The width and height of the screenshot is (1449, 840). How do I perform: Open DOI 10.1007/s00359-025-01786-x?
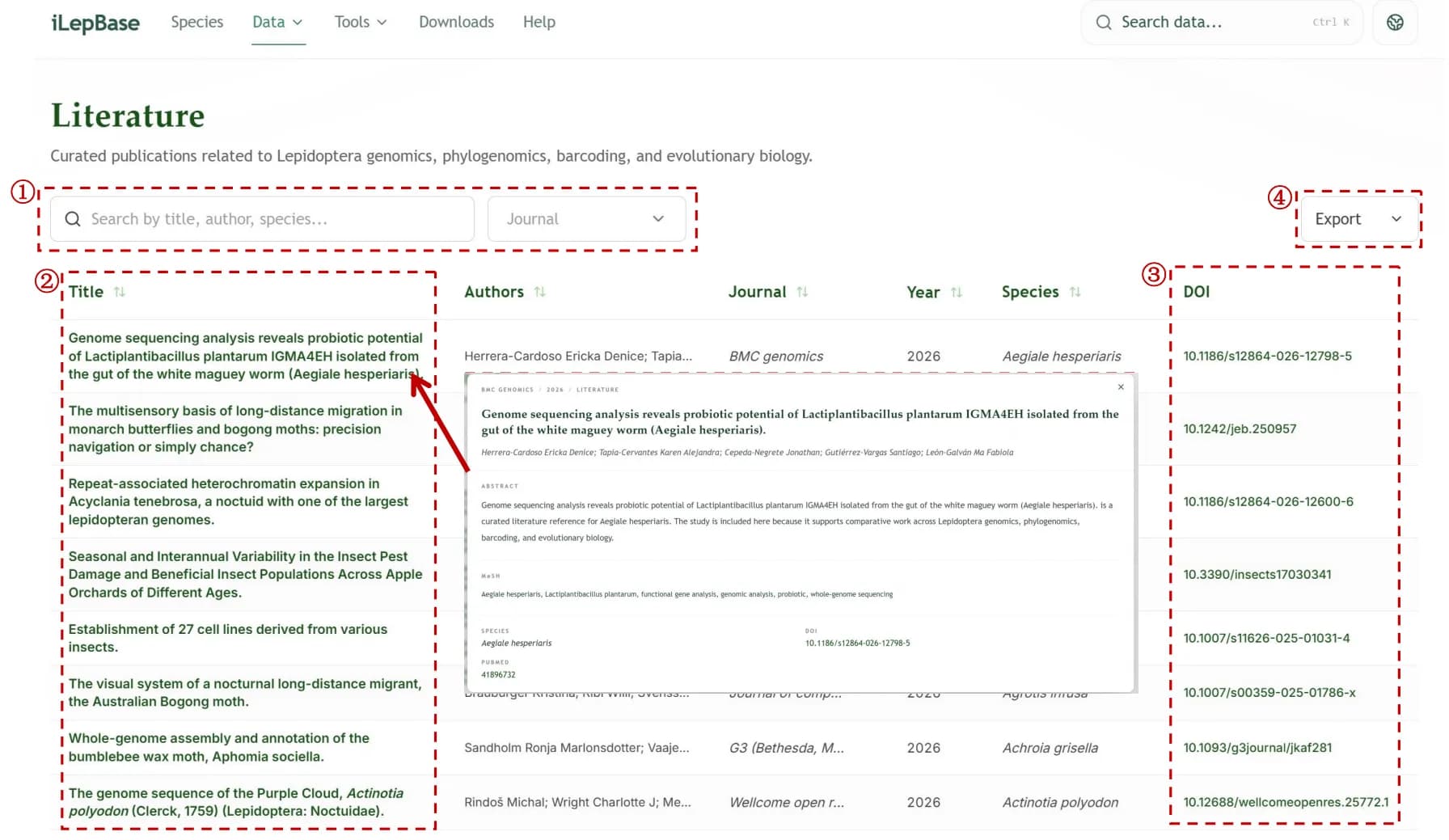tap(1269, 693)
